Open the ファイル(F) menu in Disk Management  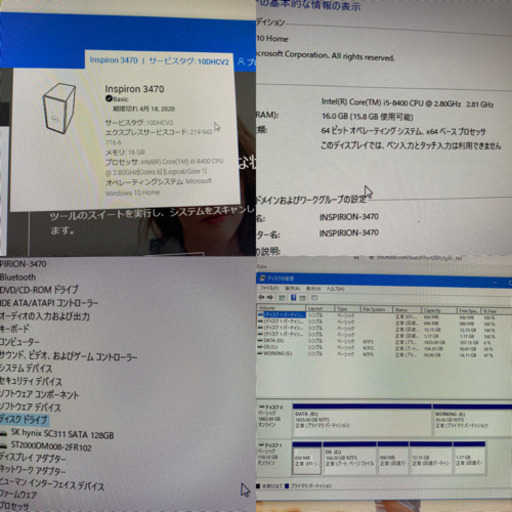click(x=269, y=288)
